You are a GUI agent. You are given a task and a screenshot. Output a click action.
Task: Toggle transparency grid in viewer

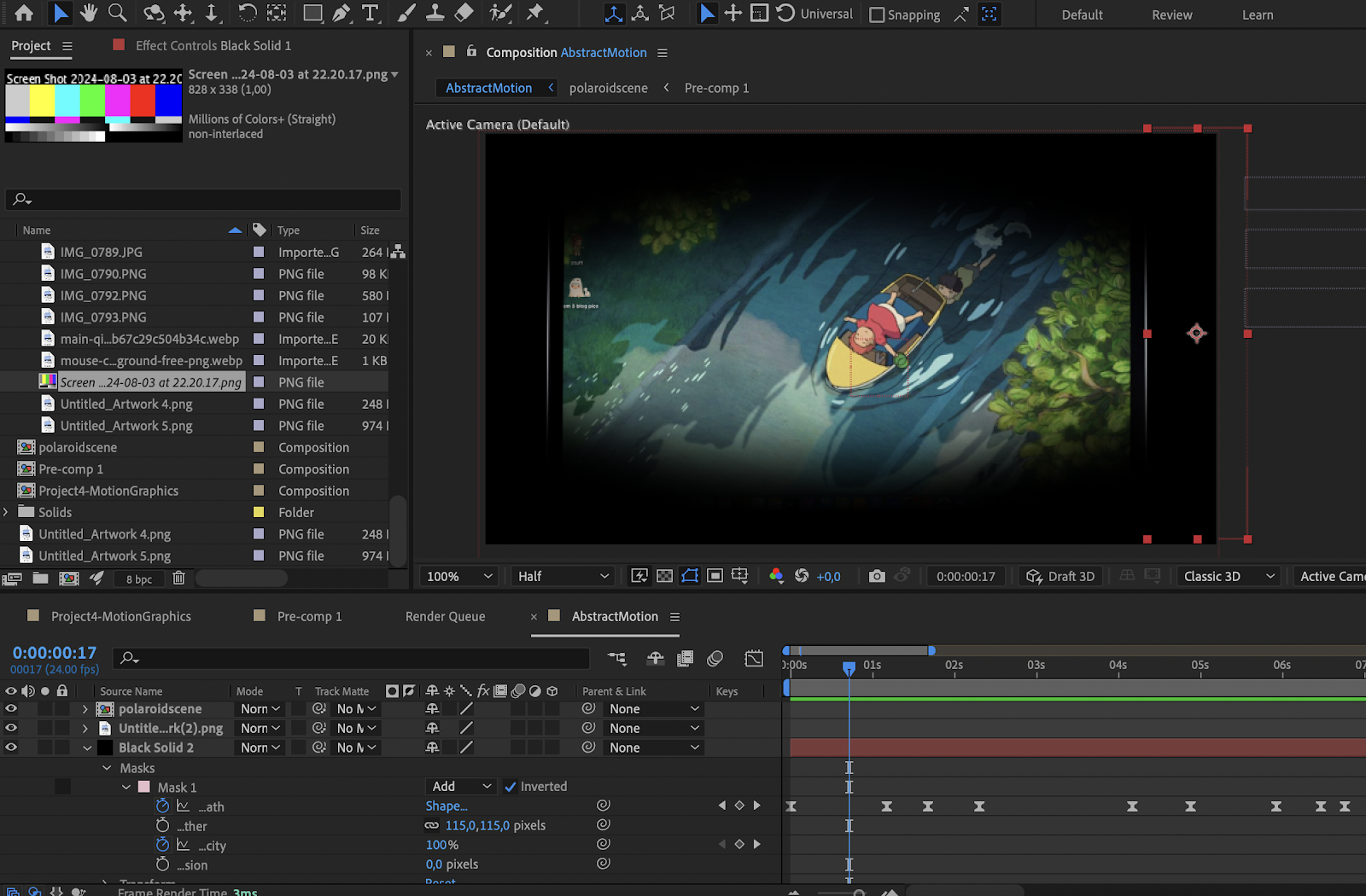(x=664, y=576)
